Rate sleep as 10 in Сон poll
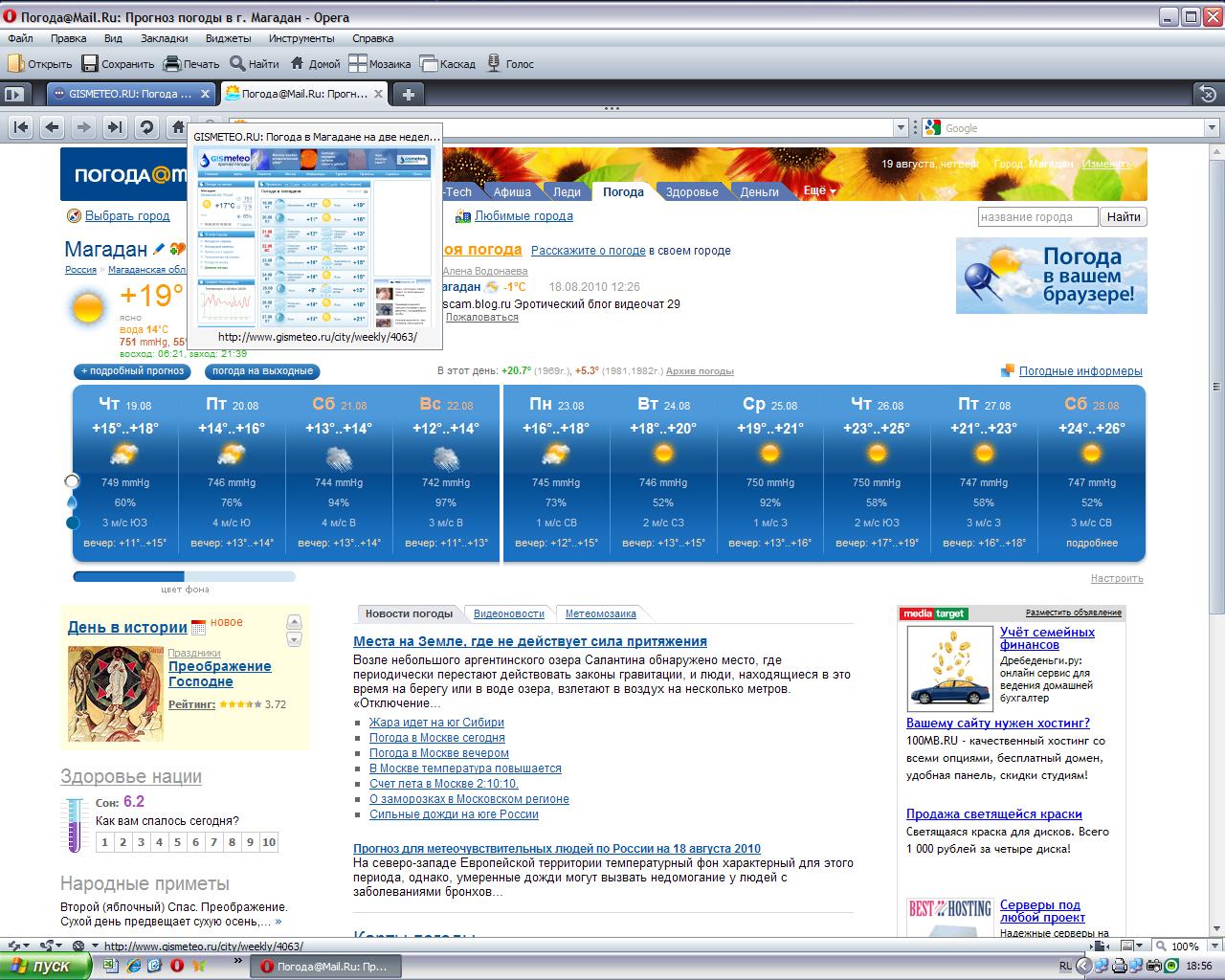The height and width of the screenshot is (980, 1225). point(269,842)
